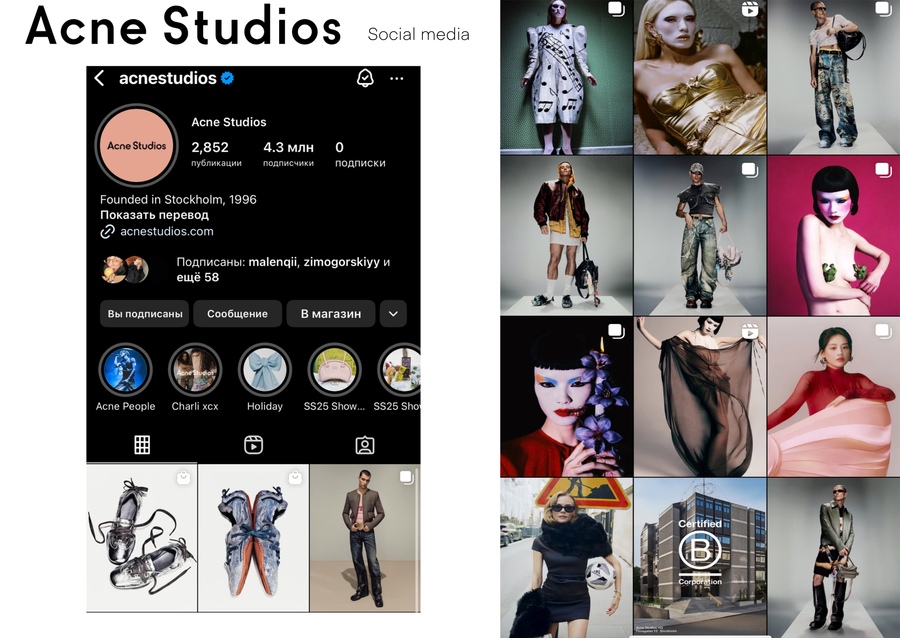This screenshot has width=900, height=638.
Task: Open the 0 подписки following list
Action: click(360, 154)
